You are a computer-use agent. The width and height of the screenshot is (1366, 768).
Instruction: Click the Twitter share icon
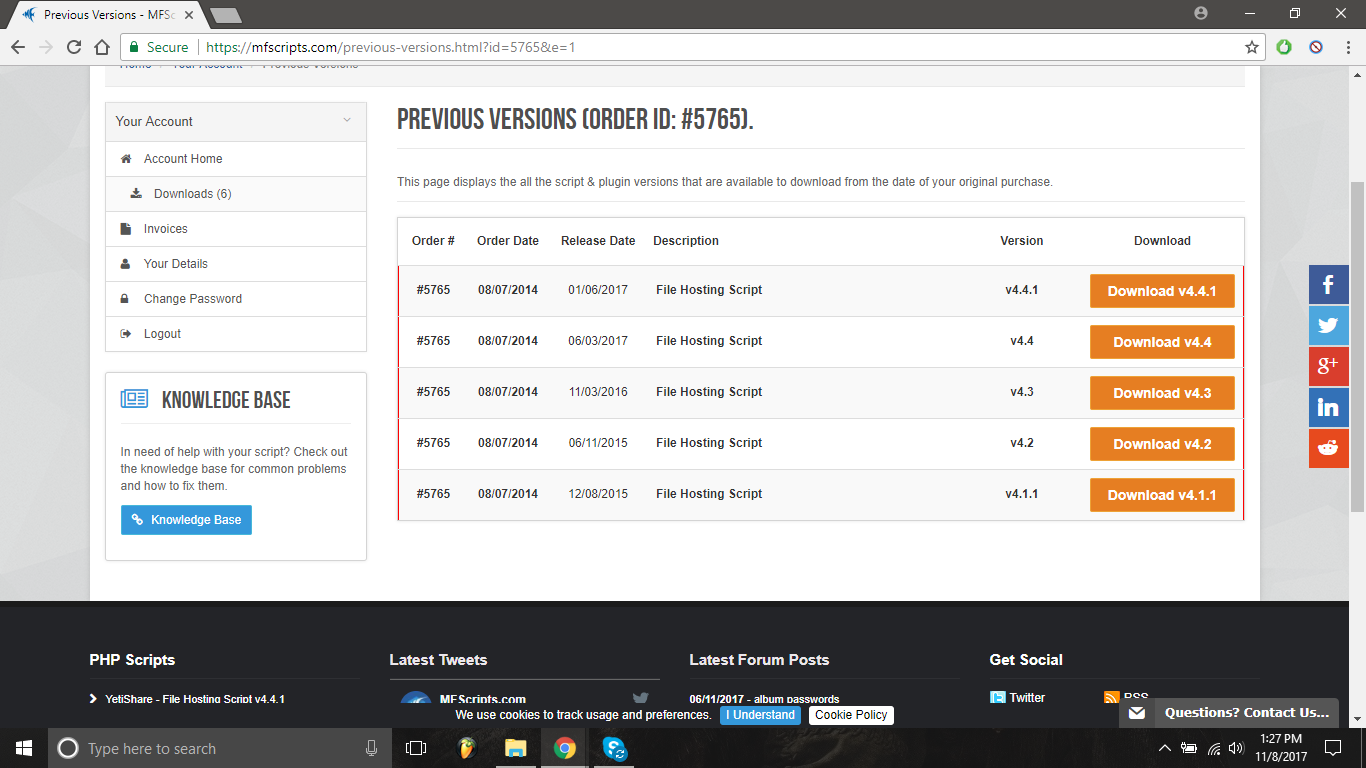(1328, 326)
